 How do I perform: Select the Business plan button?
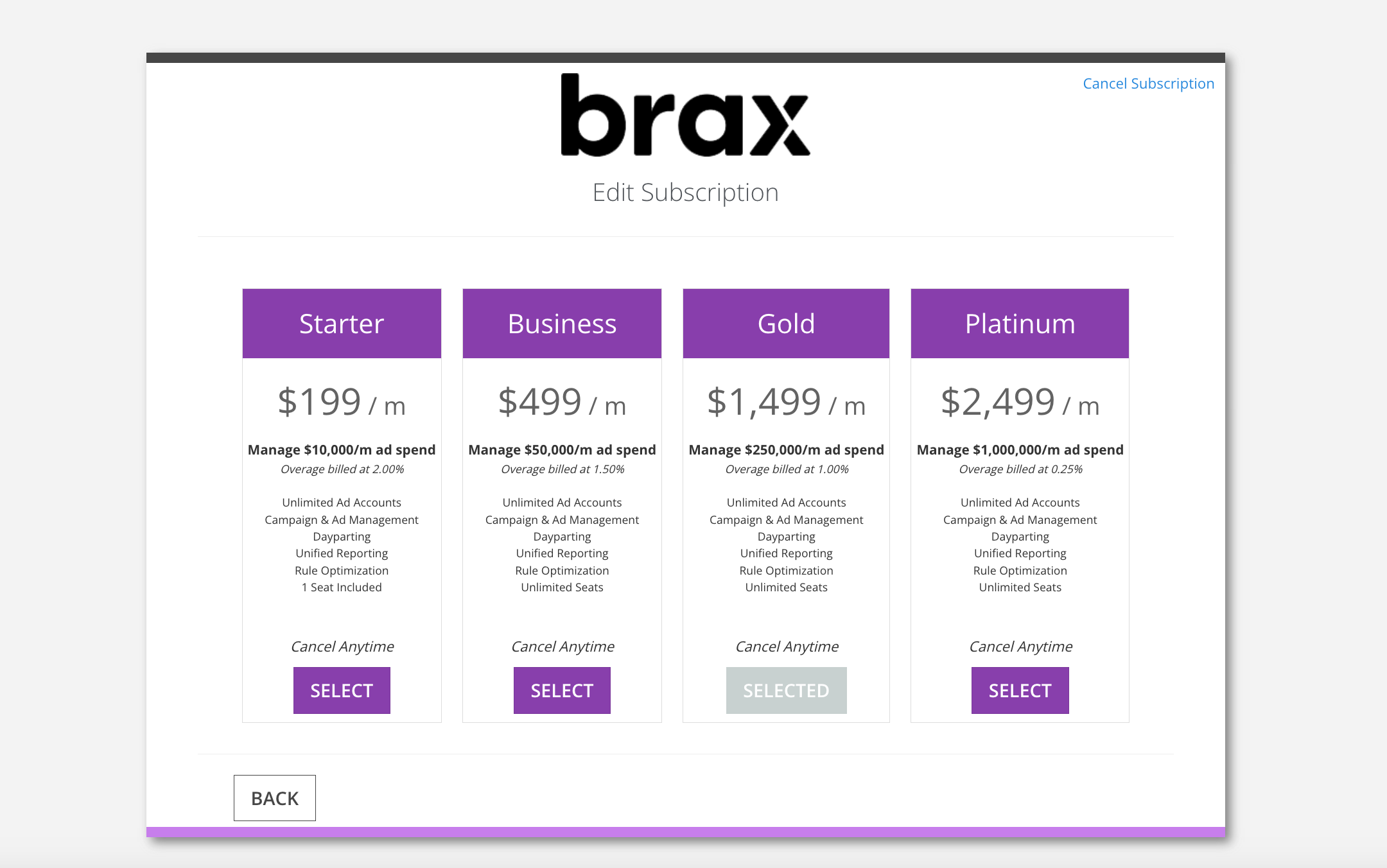[x=562, y=690]
